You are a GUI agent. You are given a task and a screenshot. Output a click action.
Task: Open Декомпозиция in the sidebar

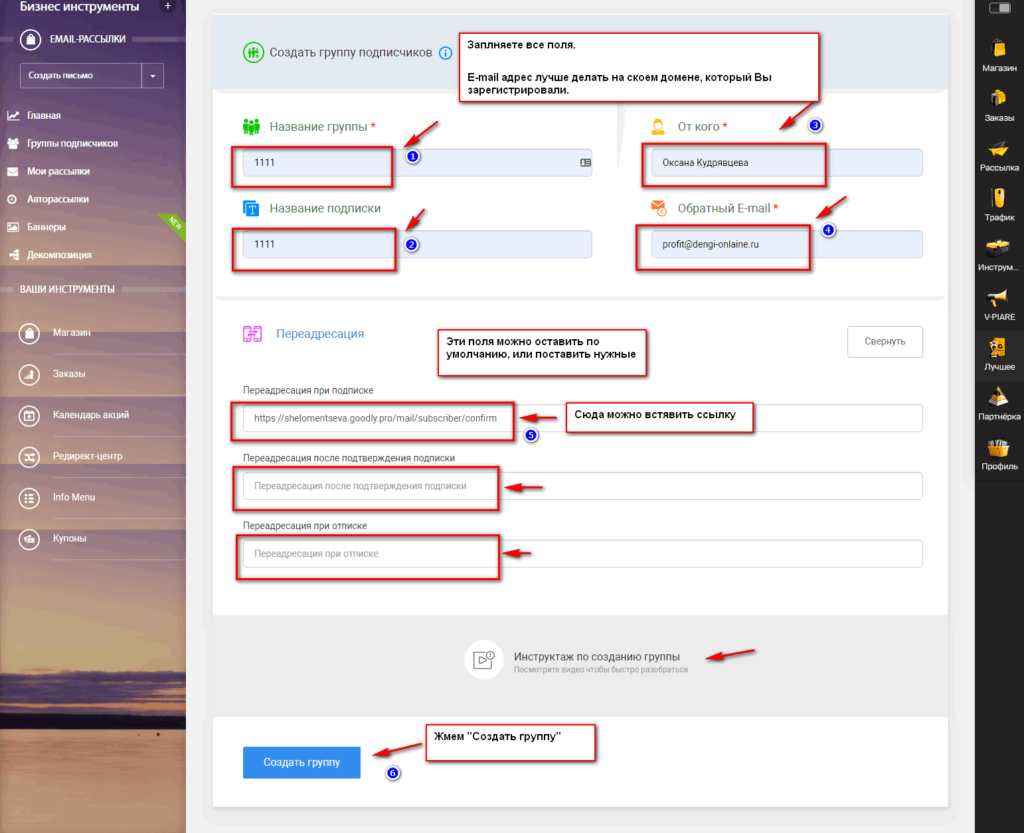tap(59, 255)
